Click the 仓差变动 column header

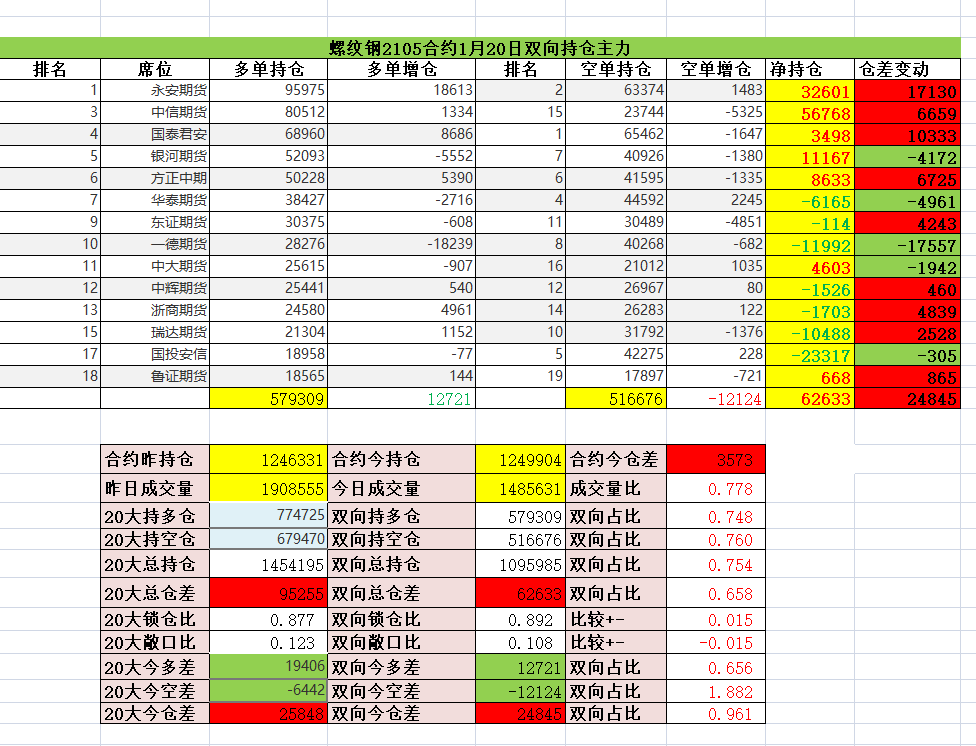pyautogui.click(x=908, y=69)
